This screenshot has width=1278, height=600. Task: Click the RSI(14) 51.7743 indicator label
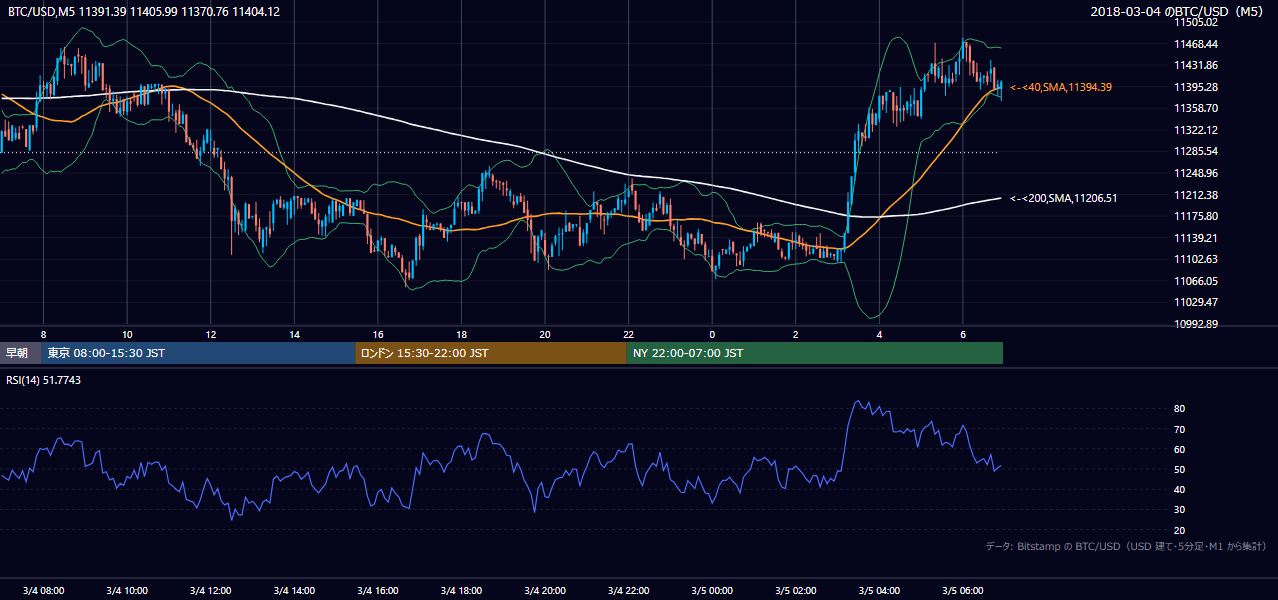(x=44, y=380)
